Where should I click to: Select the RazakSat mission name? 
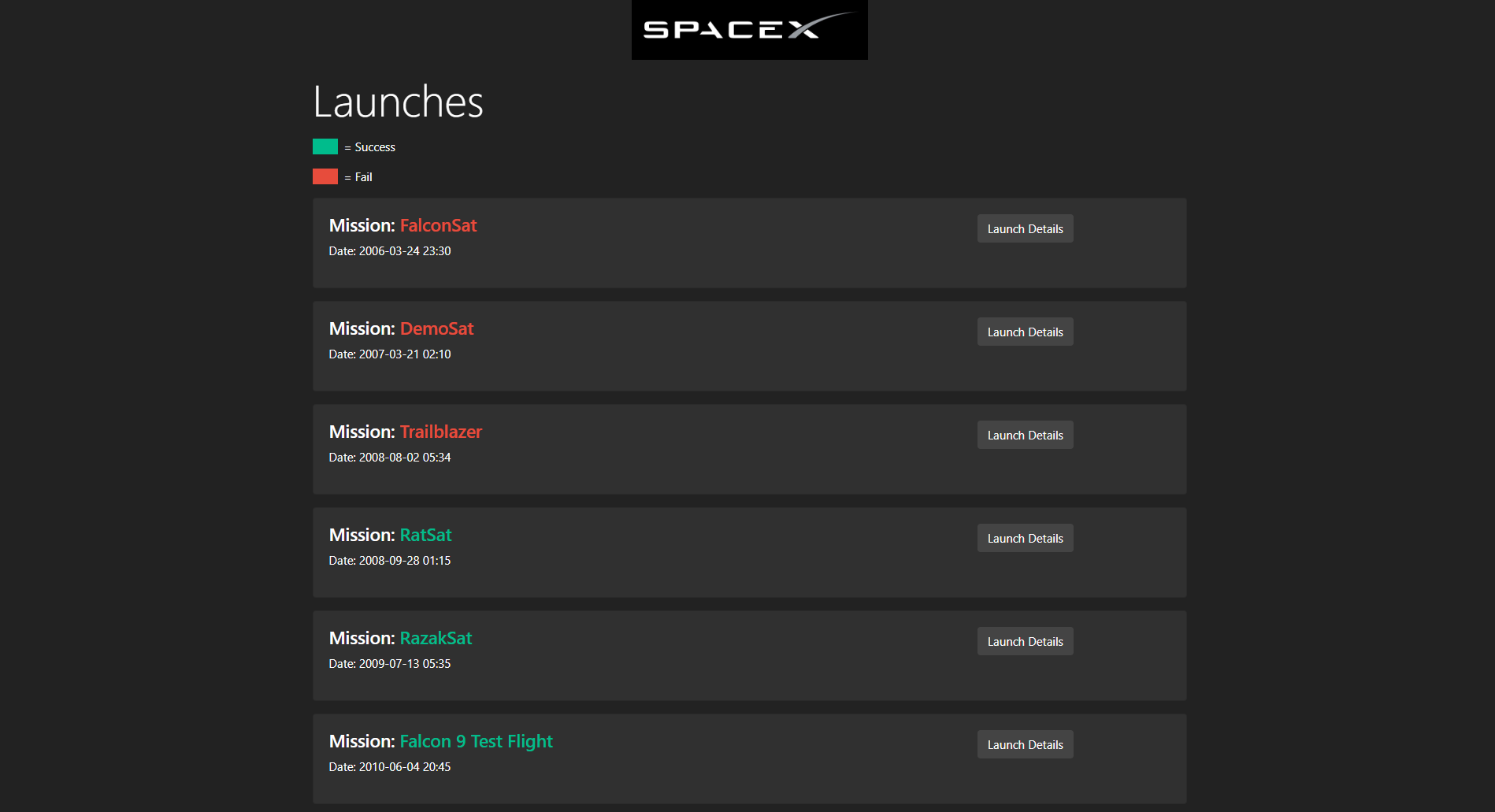pyautogui.click(x=436, y=638)
